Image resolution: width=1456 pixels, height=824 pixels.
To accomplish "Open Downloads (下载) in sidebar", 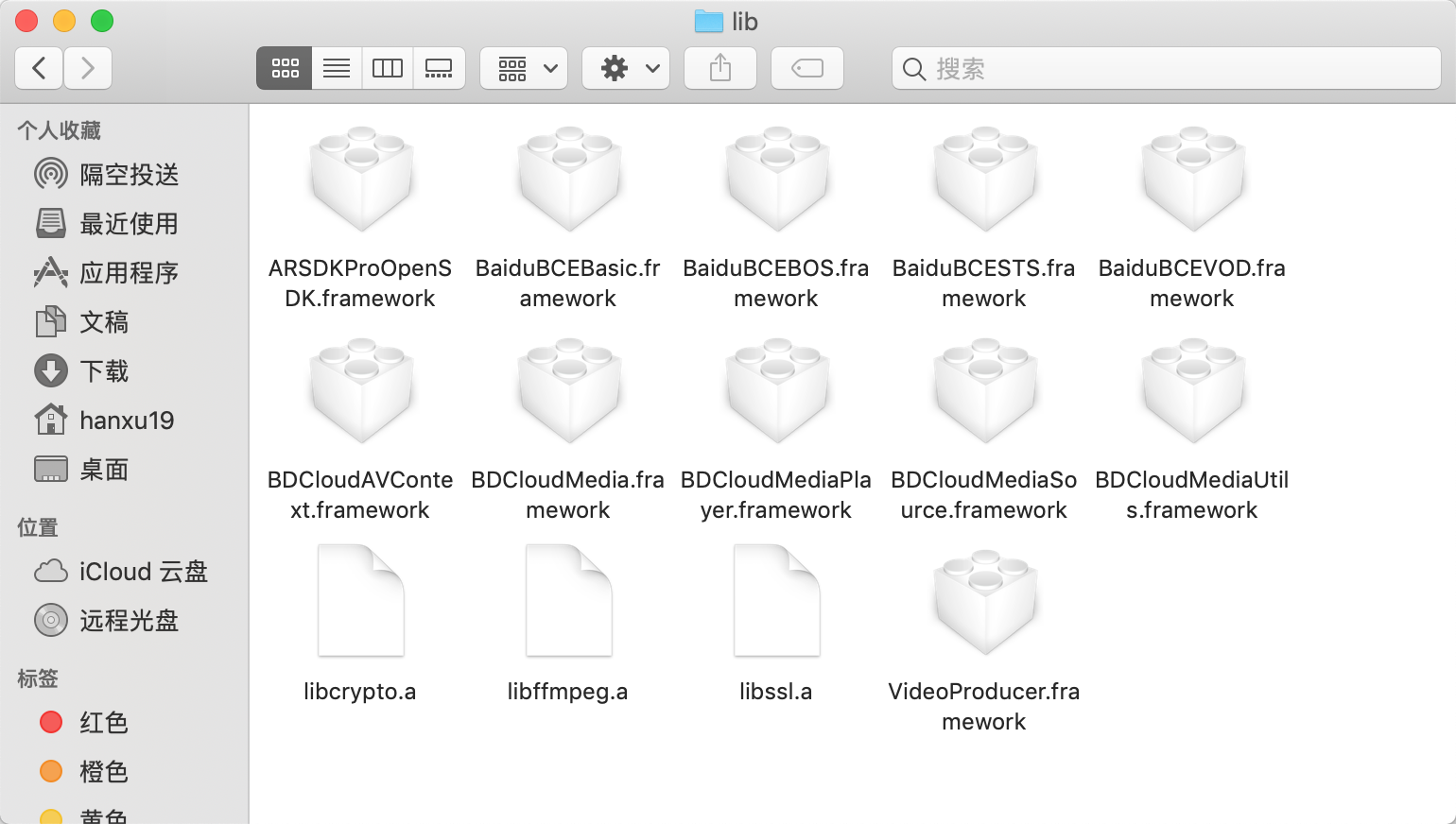I will (123, 371).
